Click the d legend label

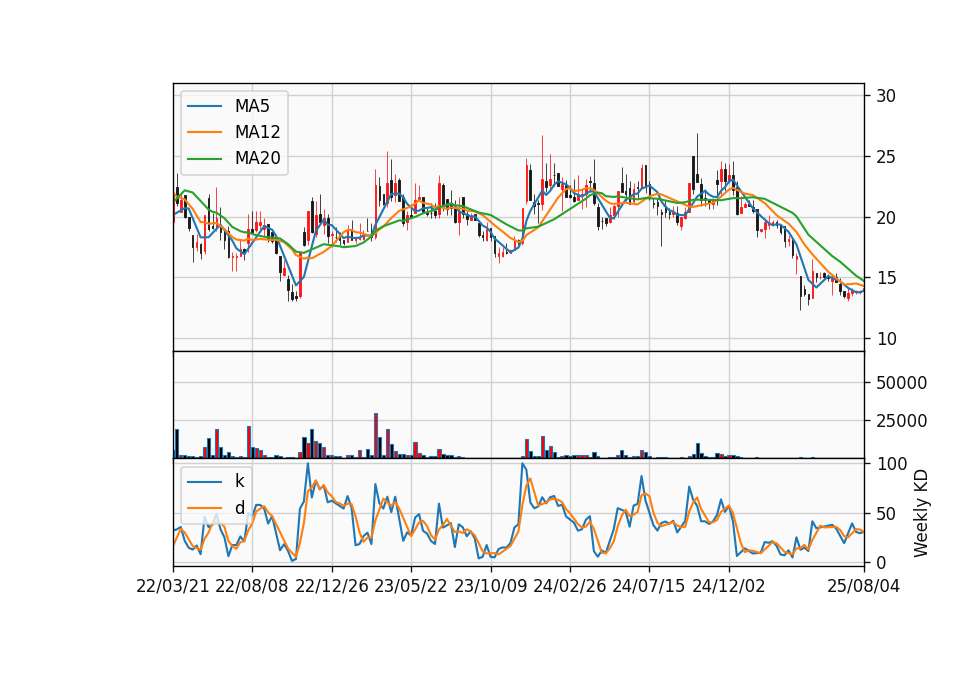(x=240, y=508)
